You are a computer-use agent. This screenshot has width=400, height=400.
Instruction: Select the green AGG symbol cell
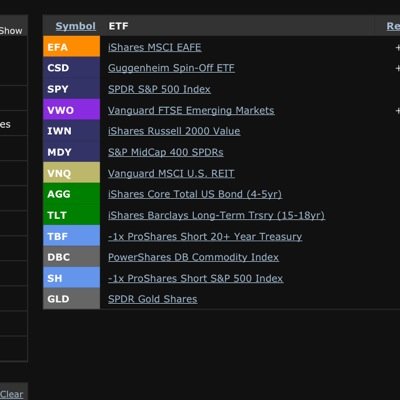pos(71,194)
